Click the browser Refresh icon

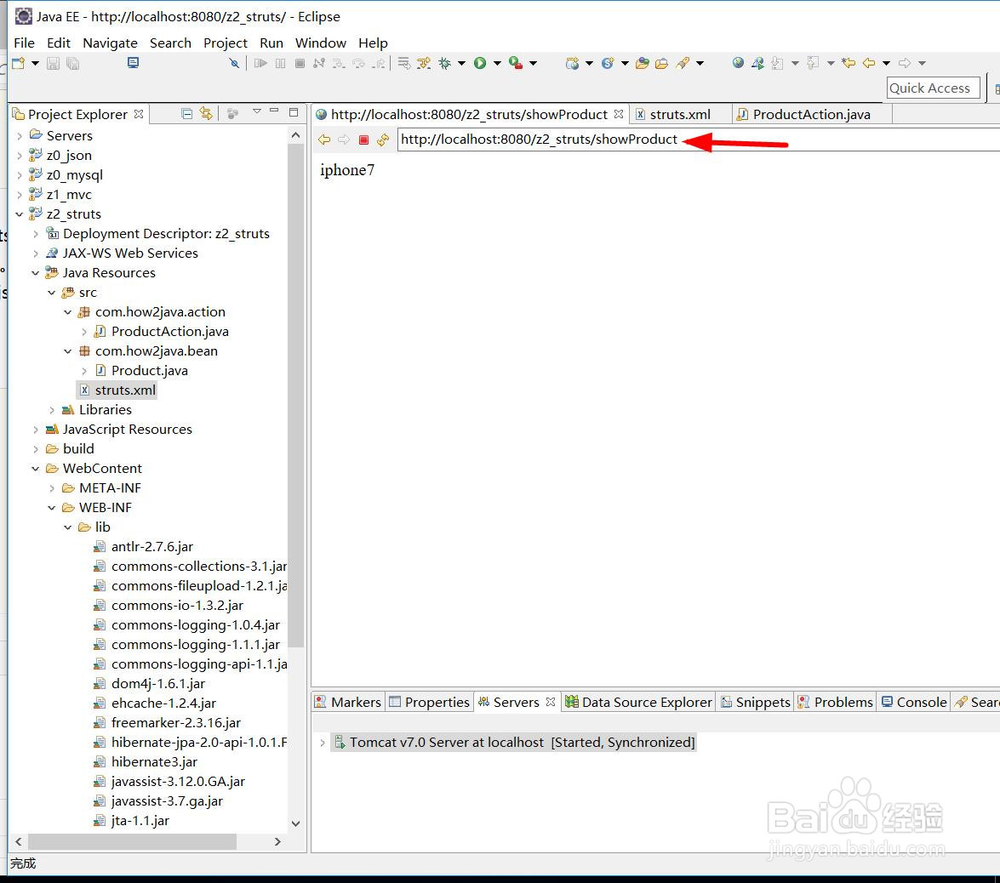383,140
